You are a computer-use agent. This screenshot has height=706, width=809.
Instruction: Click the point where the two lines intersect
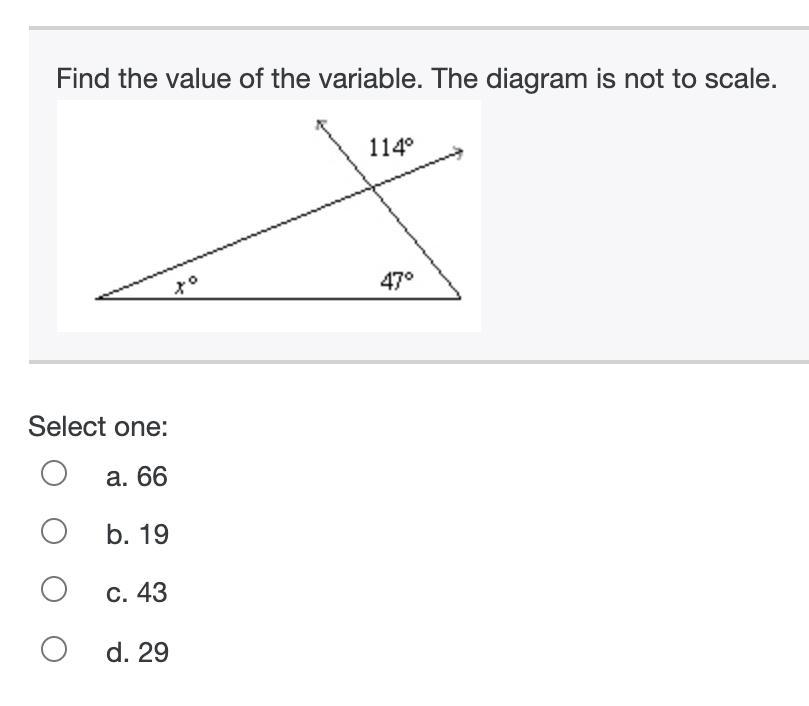372,187
